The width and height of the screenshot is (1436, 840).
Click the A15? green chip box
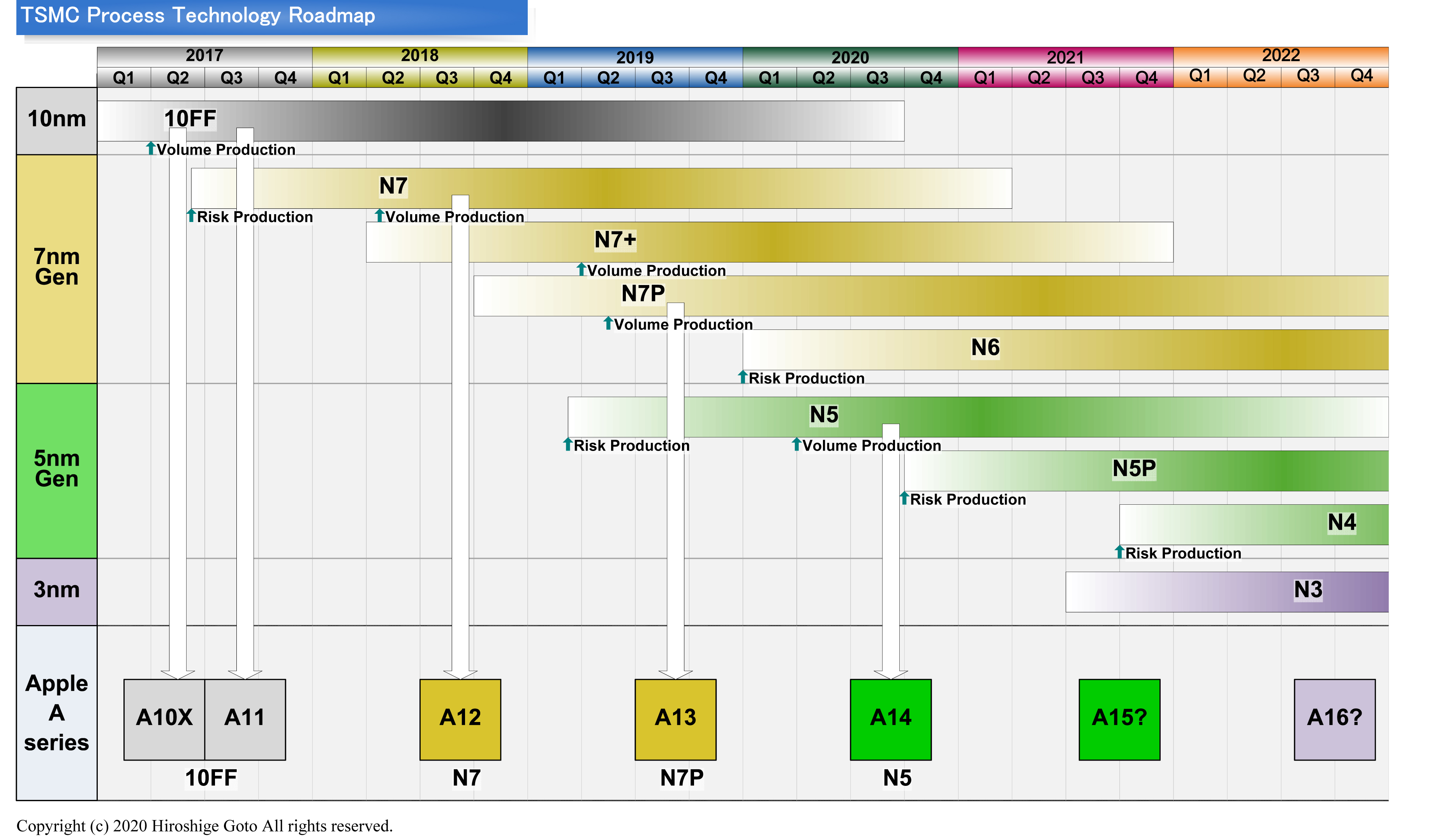pos(1119,719)
